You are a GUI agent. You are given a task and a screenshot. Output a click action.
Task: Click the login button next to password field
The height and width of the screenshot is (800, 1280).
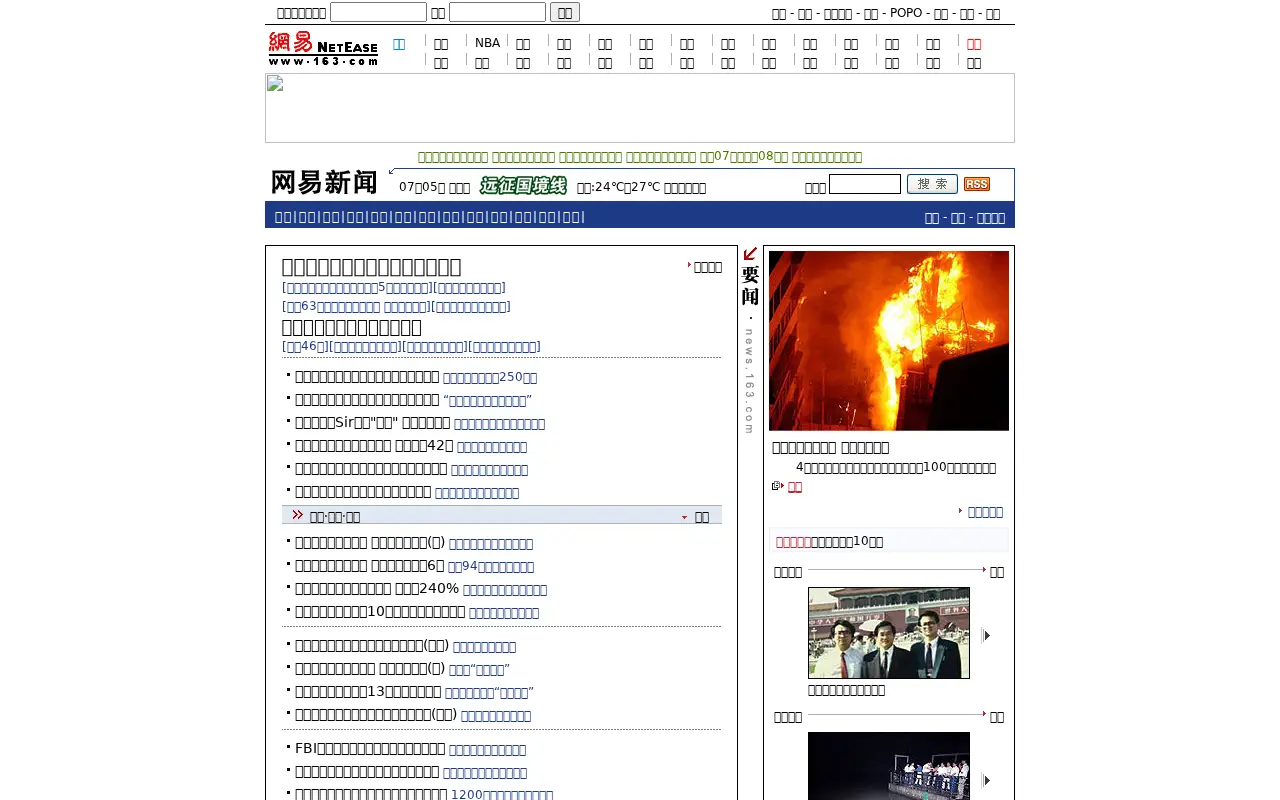pos(565,12)
